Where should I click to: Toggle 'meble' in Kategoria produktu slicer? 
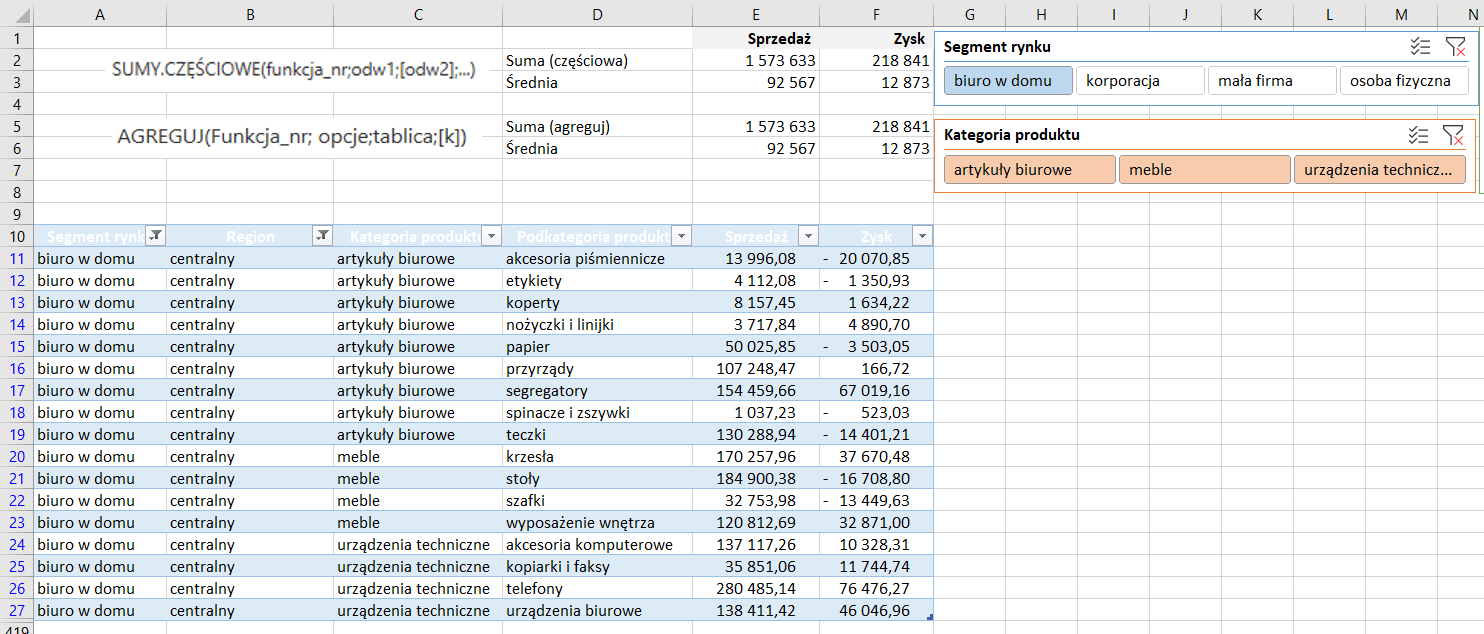tap(1204, 170)
